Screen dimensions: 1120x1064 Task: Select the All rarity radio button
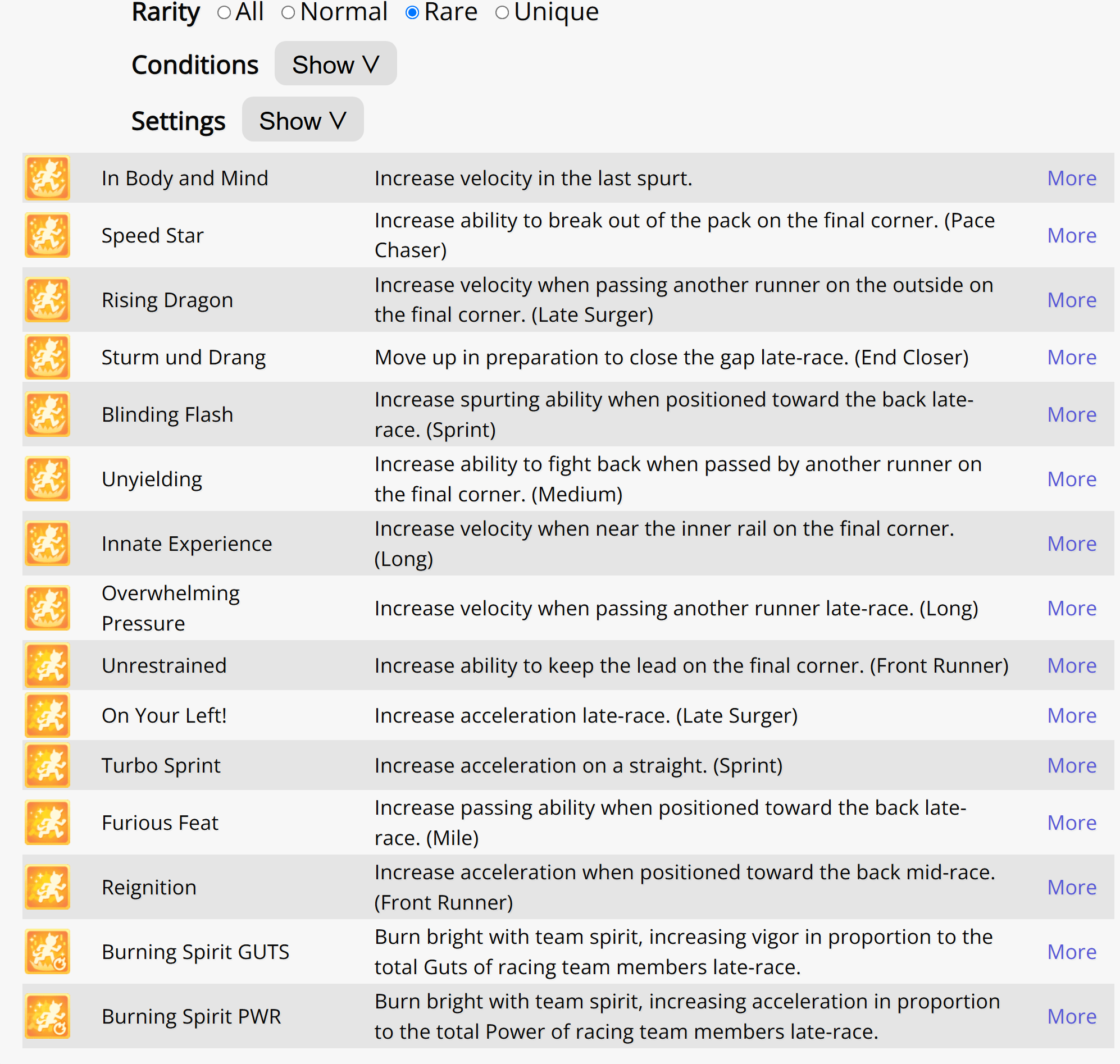point(224,12)
